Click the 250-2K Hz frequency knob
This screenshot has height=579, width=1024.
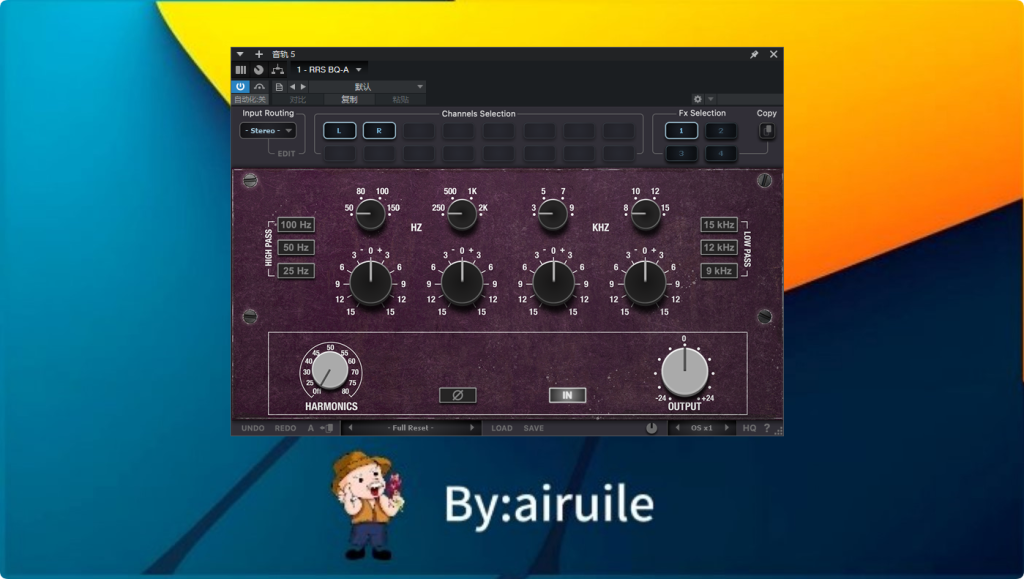coord(462,214)
